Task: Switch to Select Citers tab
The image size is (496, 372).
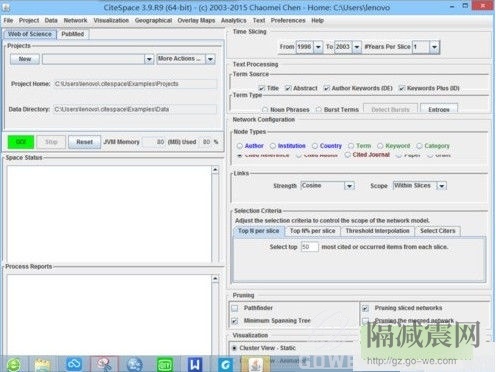Action: 438,231
